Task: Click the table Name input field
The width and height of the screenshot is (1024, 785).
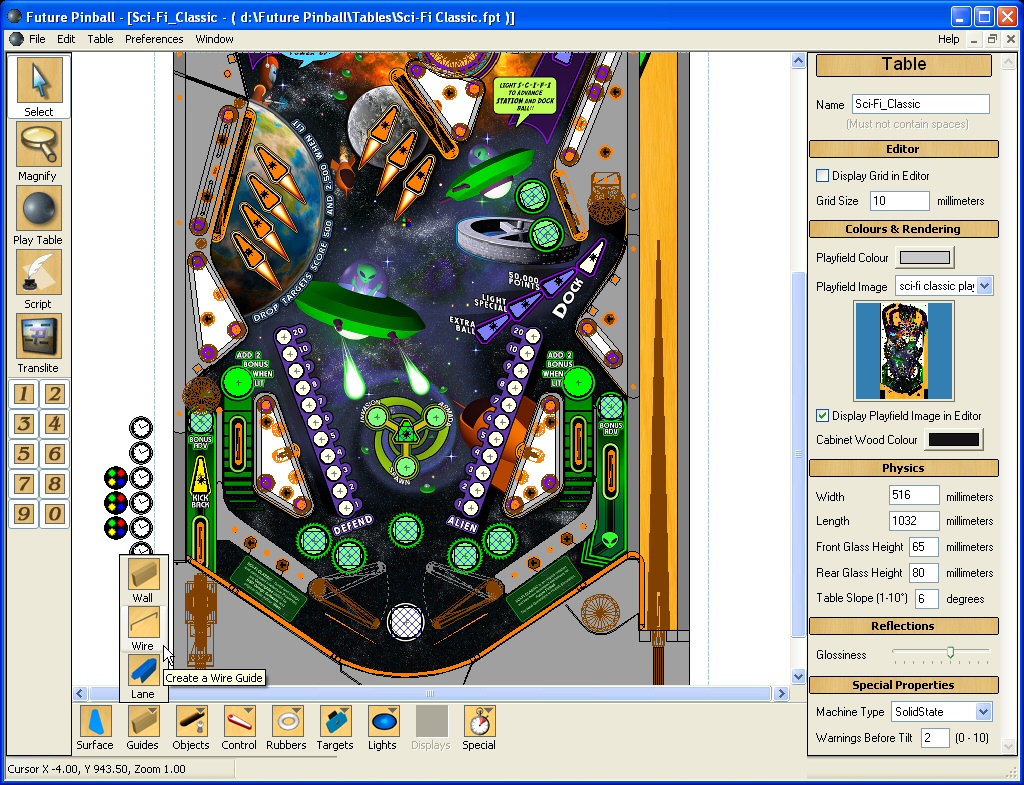Action: click(x=919, y=104)
